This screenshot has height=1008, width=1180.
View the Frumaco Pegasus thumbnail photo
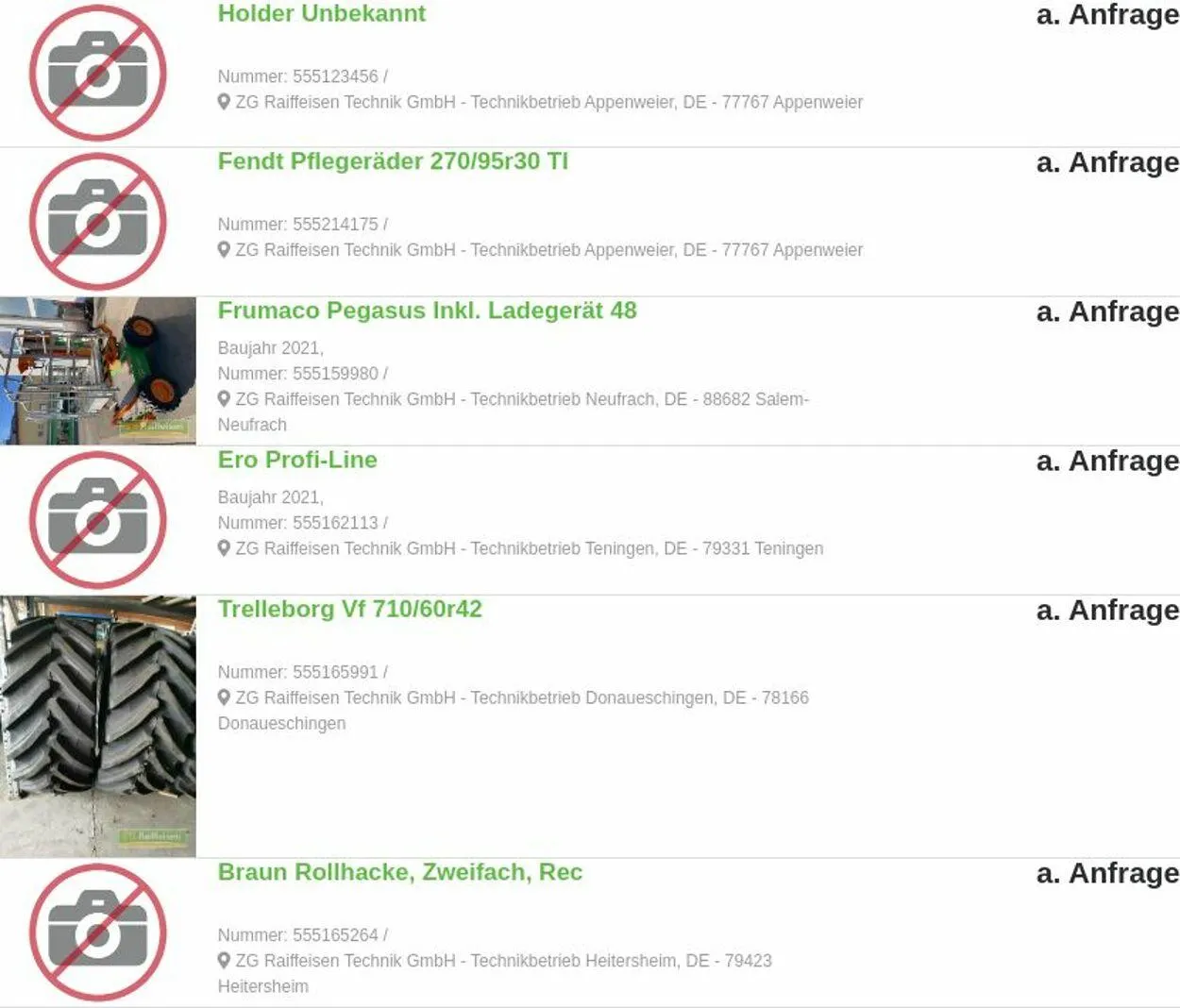pyautogui.click(x=98, y=371)
